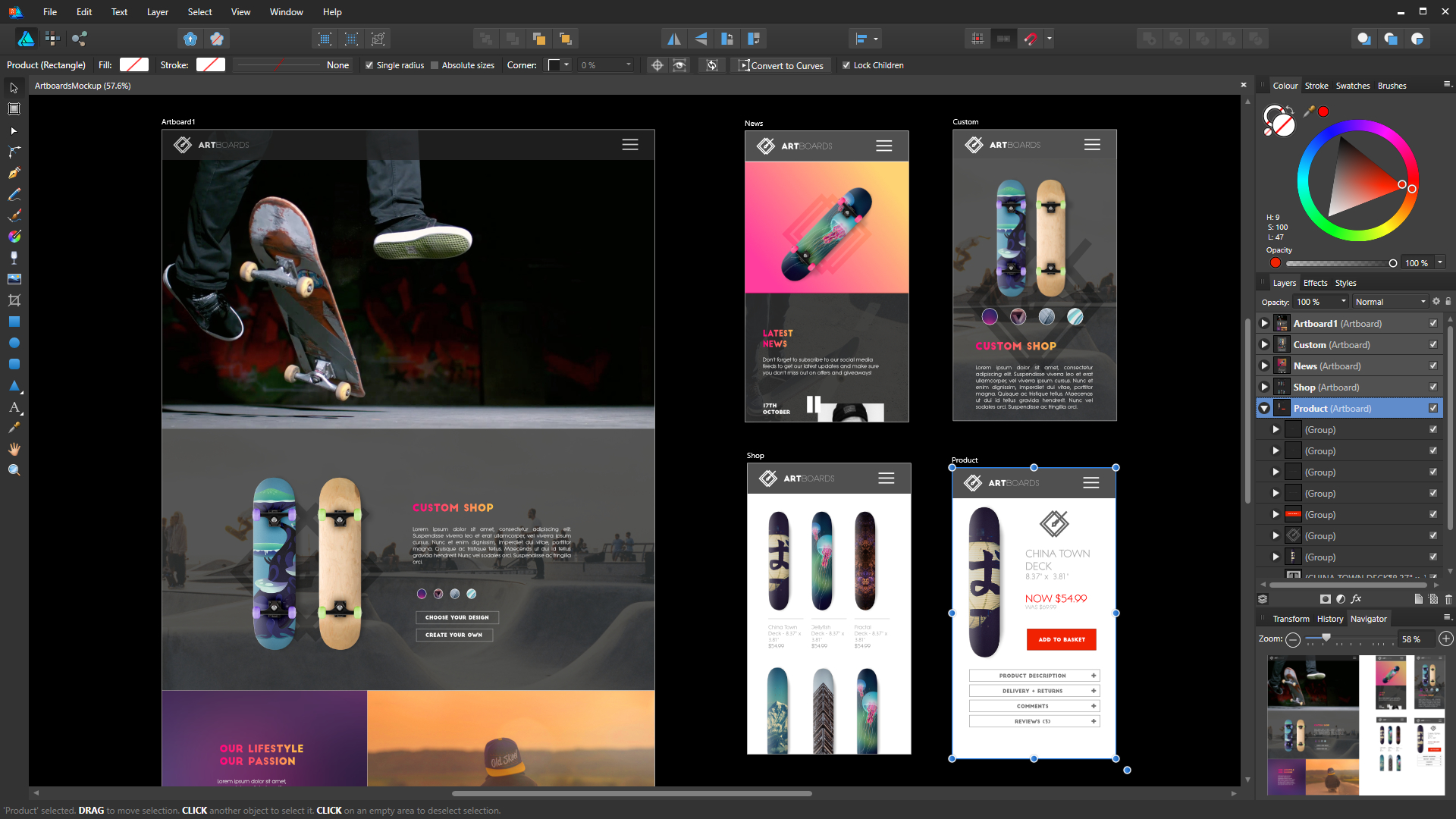
Task: Click the Navigator preview thumbnail
Action: click(x=1355, y=726)
